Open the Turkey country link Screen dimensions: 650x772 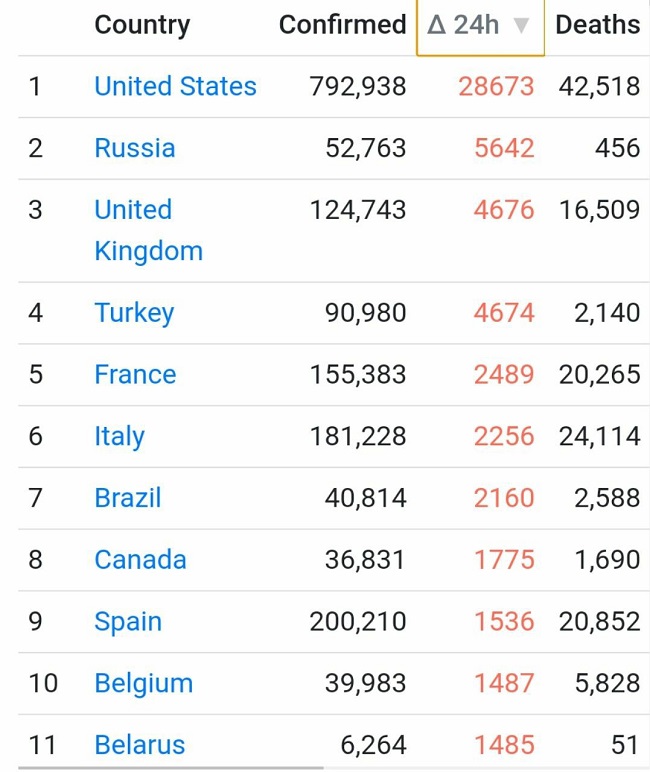click(x=134, y=313)
